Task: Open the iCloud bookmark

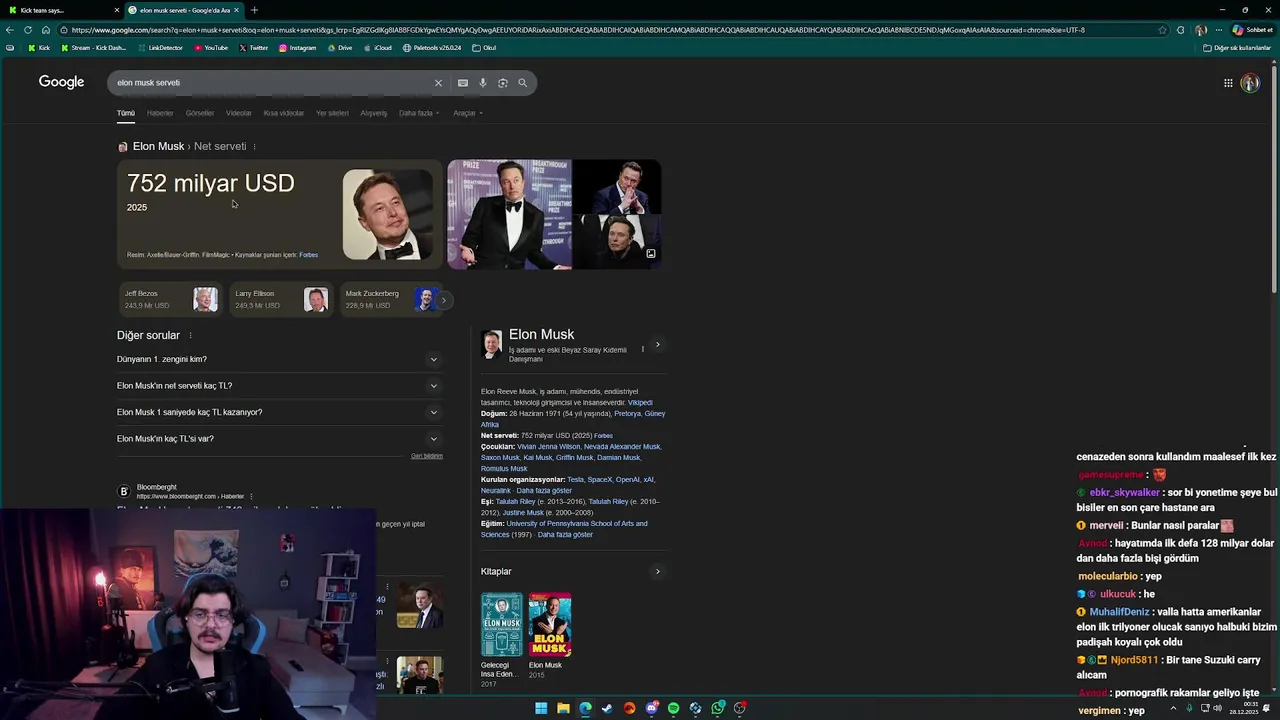Action: 377,48
